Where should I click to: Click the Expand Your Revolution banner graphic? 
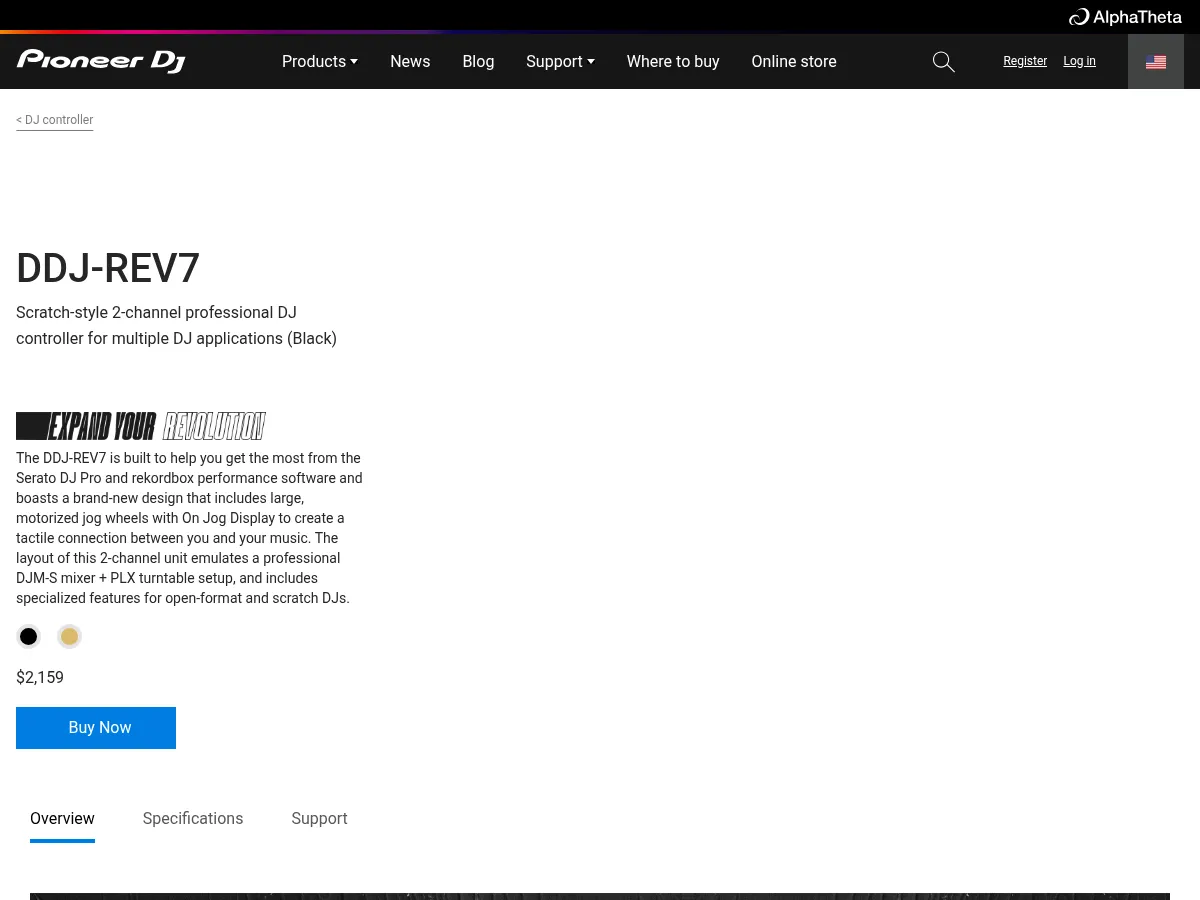coord(141,426)
